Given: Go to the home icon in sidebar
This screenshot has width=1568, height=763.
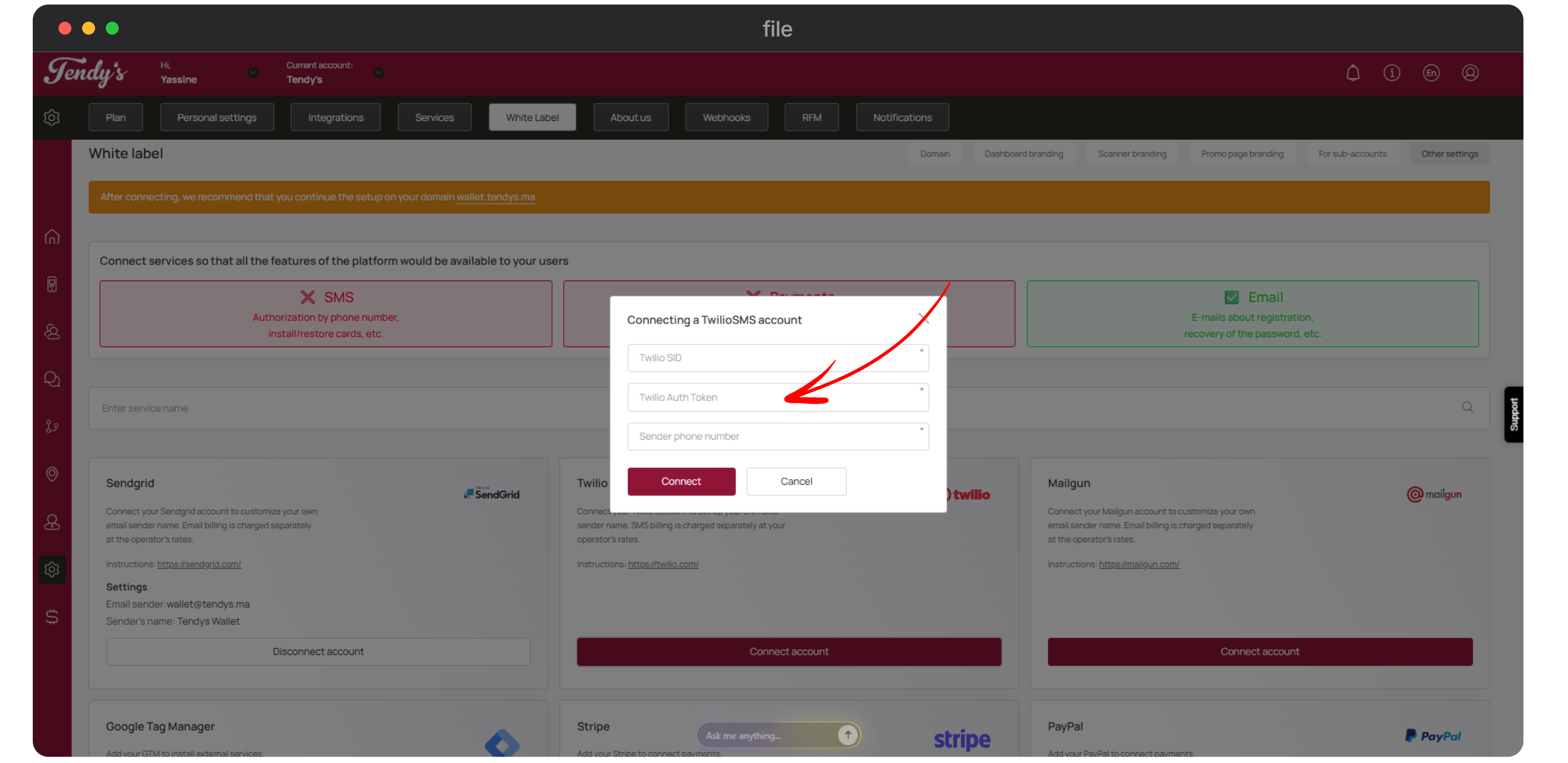Looking at the screenshot, I should tap(52, 236).
